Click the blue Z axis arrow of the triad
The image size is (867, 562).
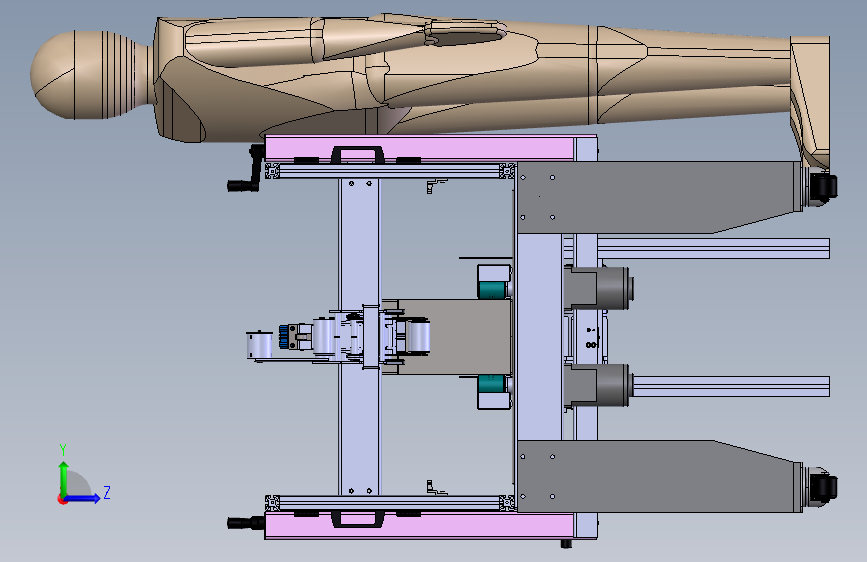[83, 498]
